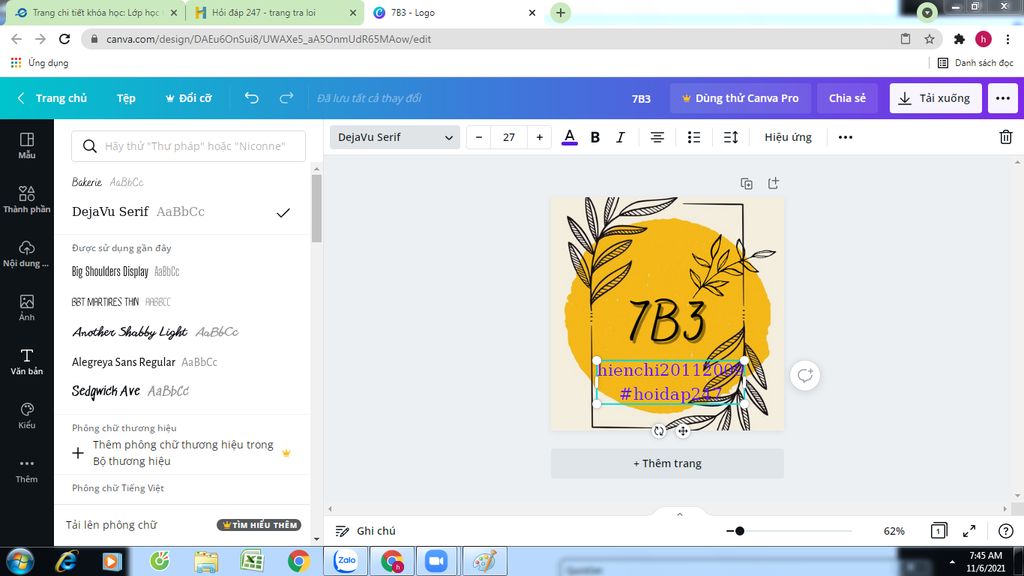Select the DejaVu Serif font row
This screenshot has height=576, width=1024.
click(181, 212)
